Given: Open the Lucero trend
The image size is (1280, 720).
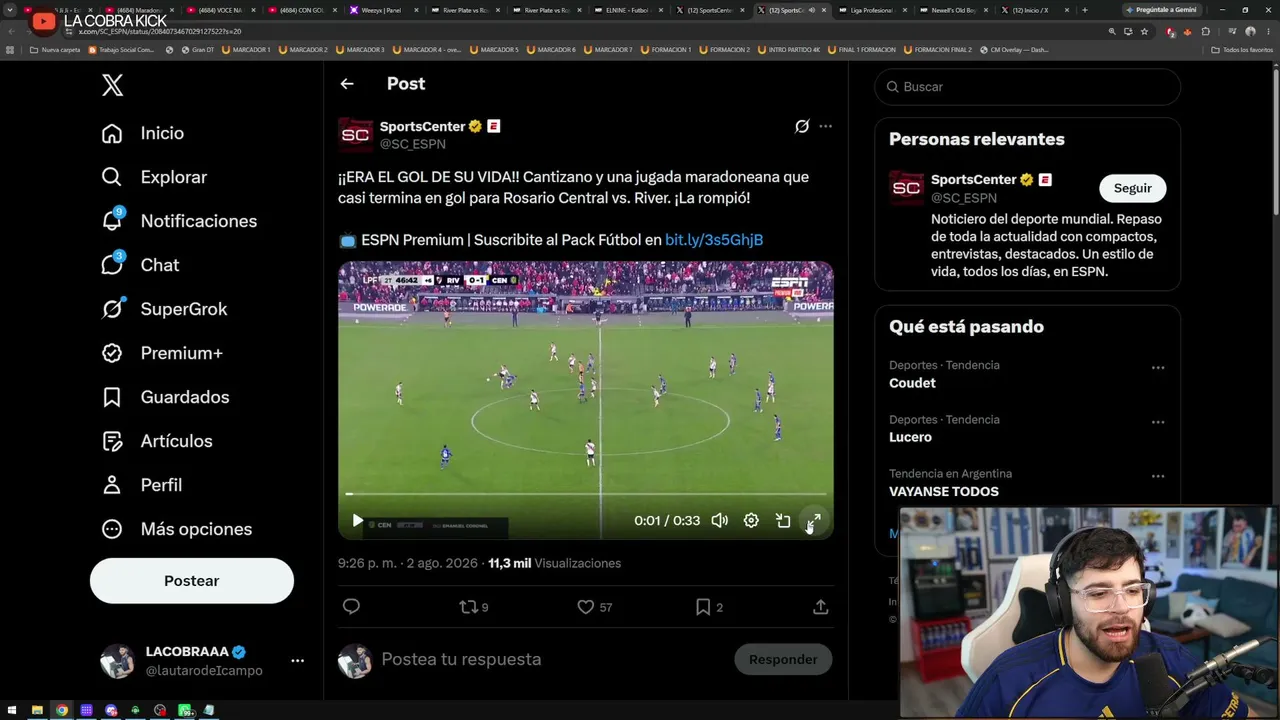Looking at the screenshot, I should click(910, 437).
